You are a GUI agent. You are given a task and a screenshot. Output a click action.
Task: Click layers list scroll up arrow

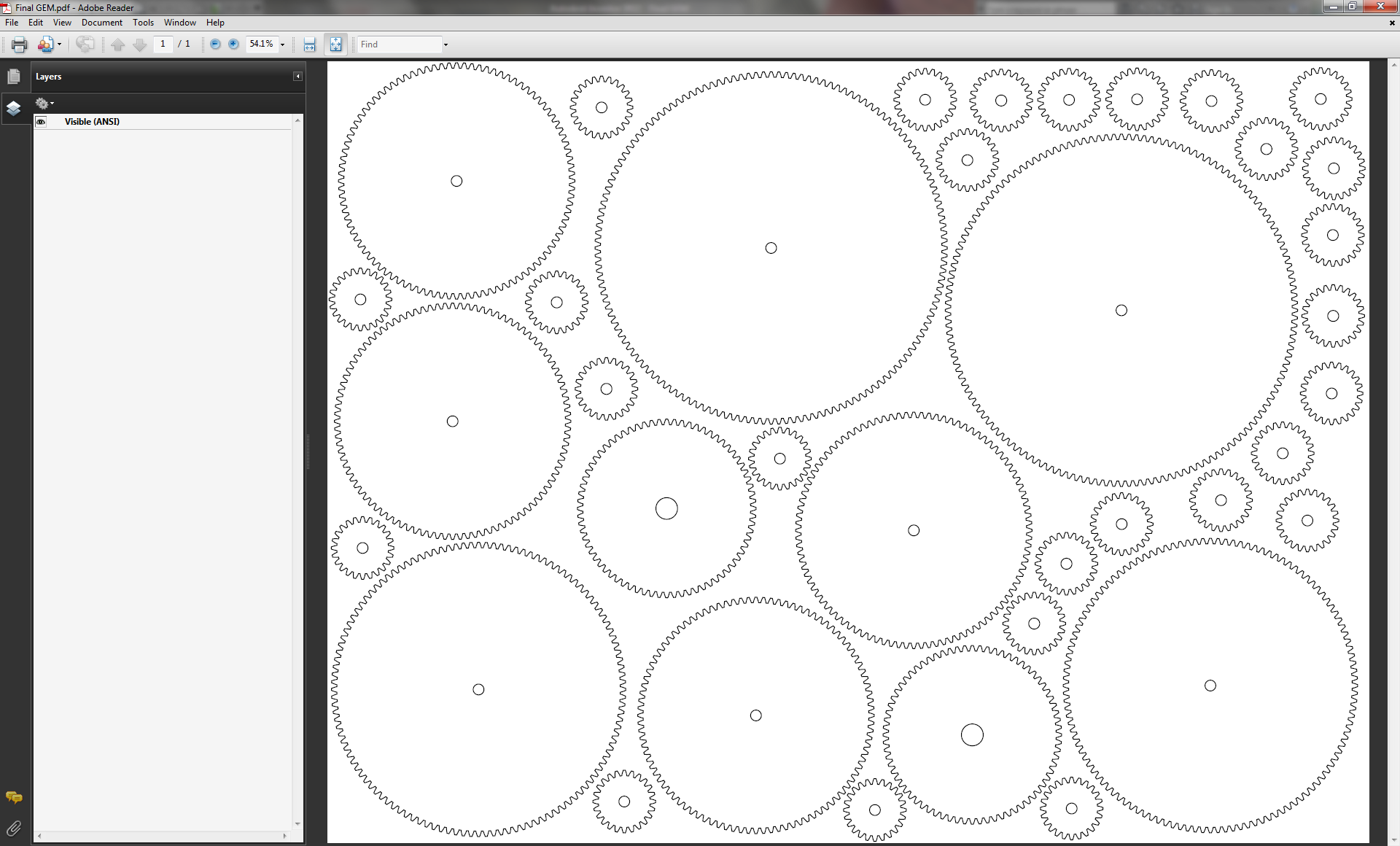(x=297, y=120)
